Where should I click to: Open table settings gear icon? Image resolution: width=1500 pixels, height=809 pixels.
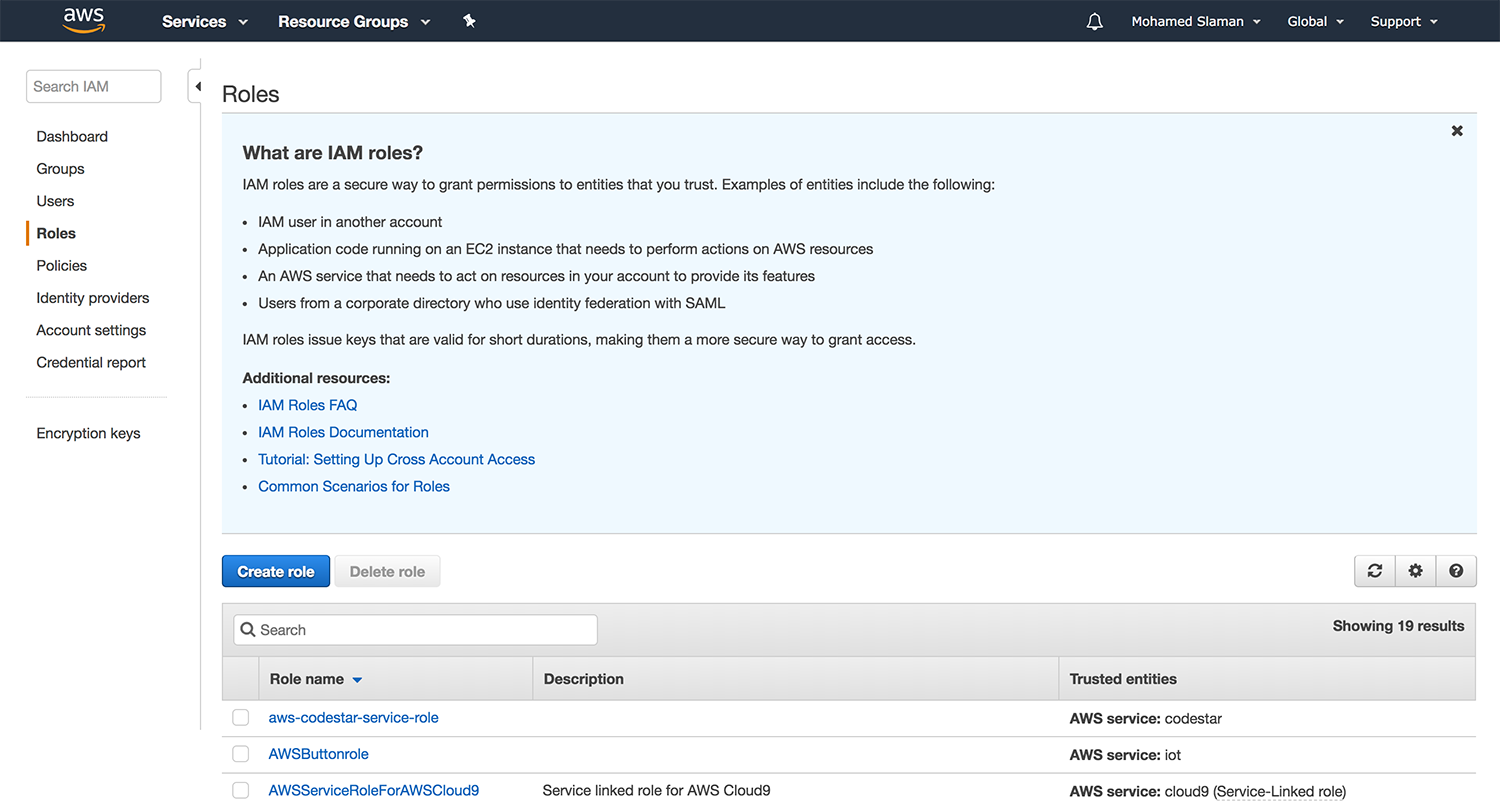(1415, 571)
